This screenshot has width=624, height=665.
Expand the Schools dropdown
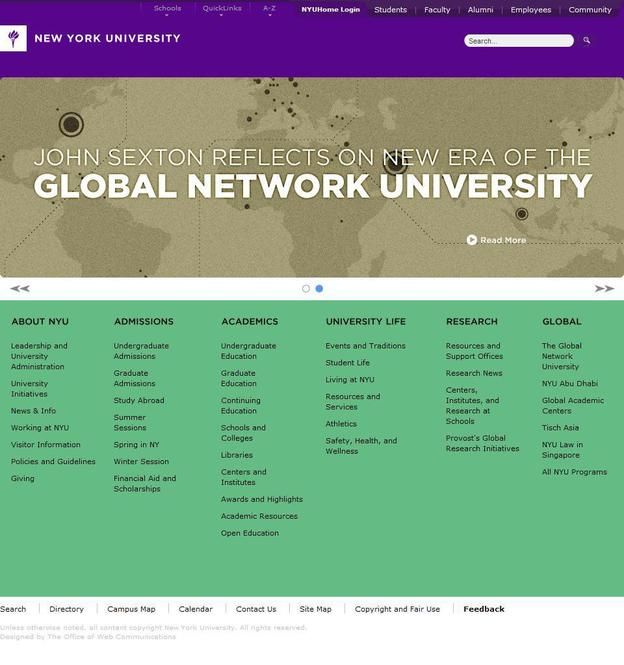167,8
